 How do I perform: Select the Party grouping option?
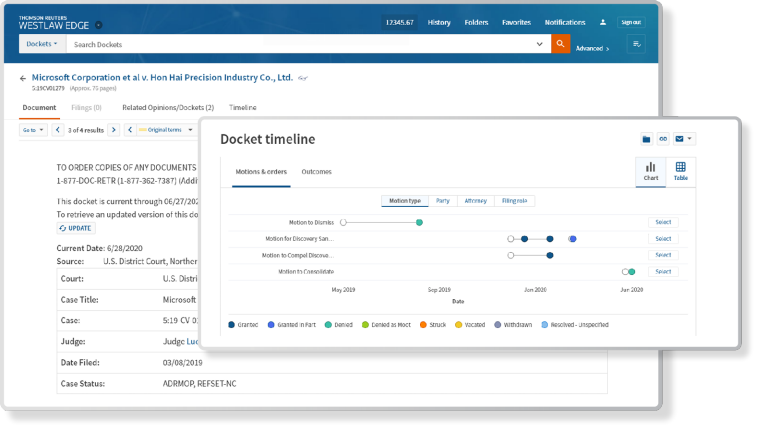click(x=442, y=201)
